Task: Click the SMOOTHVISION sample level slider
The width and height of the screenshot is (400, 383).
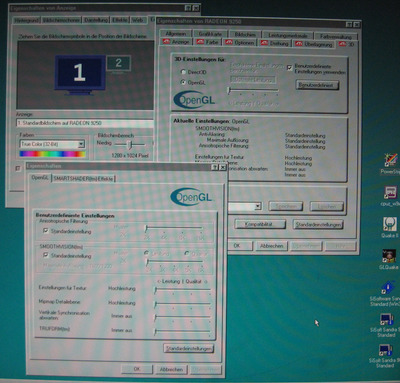Action: [x=174, y=262]
